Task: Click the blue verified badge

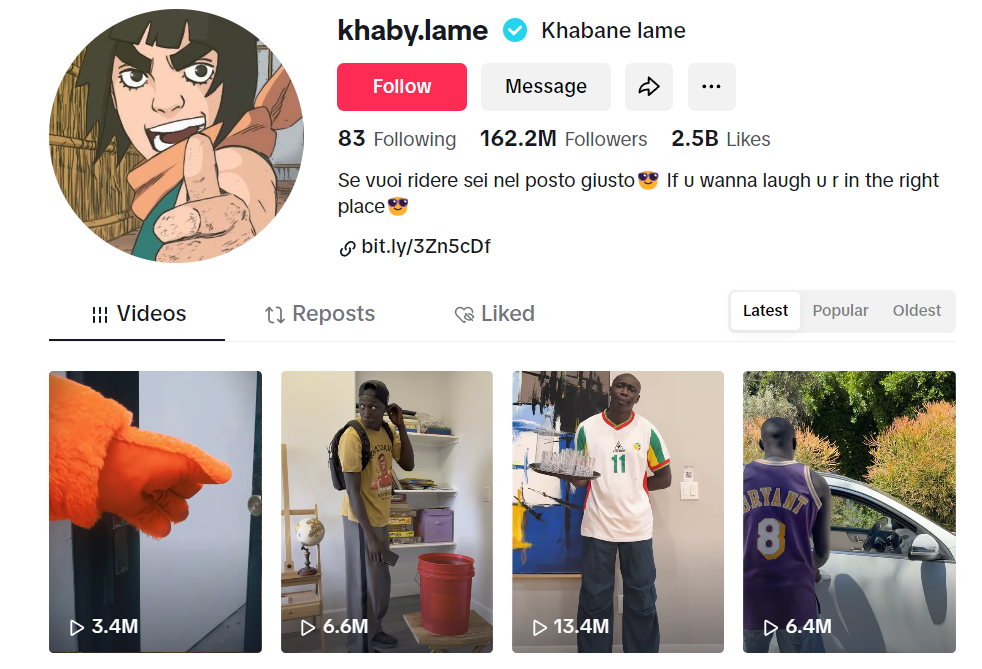Action: 515,30
